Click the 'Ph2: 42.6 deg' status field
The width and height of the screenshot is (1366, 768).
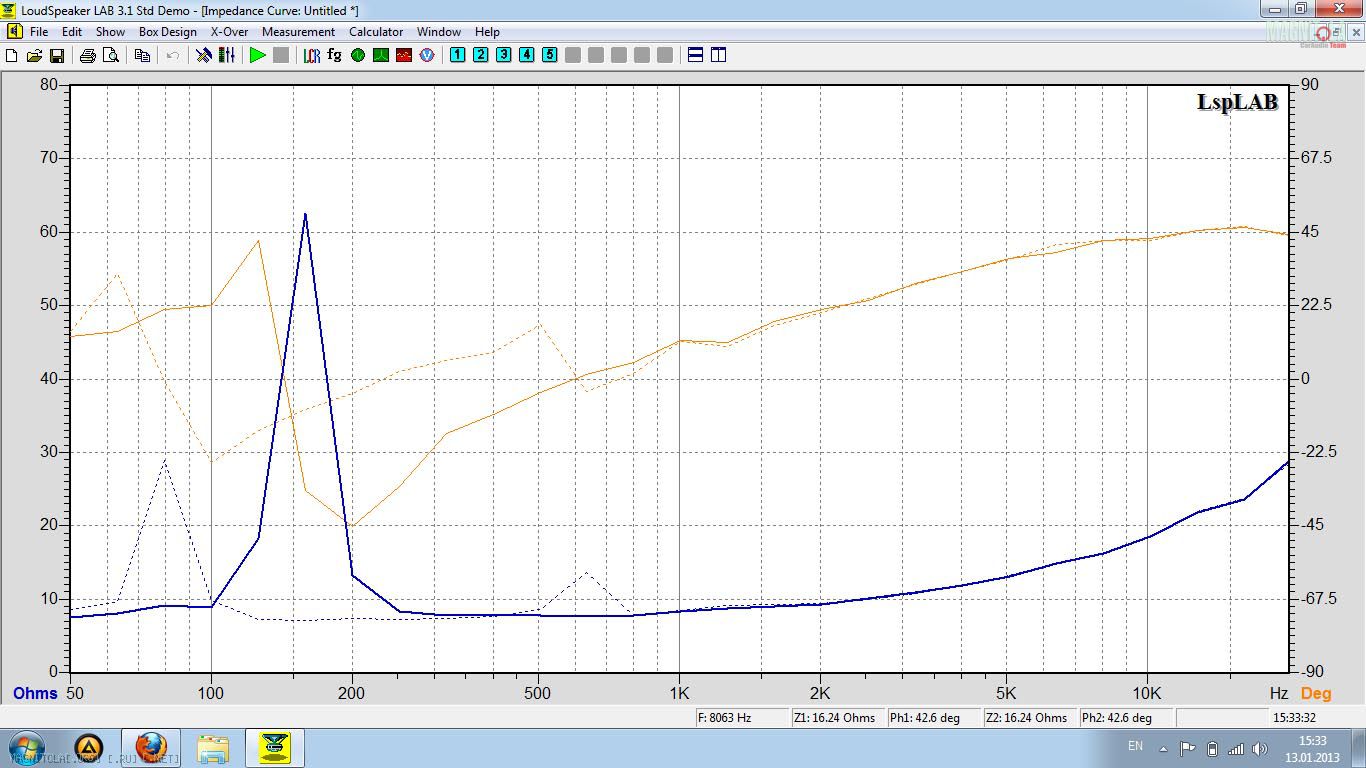1125,718
